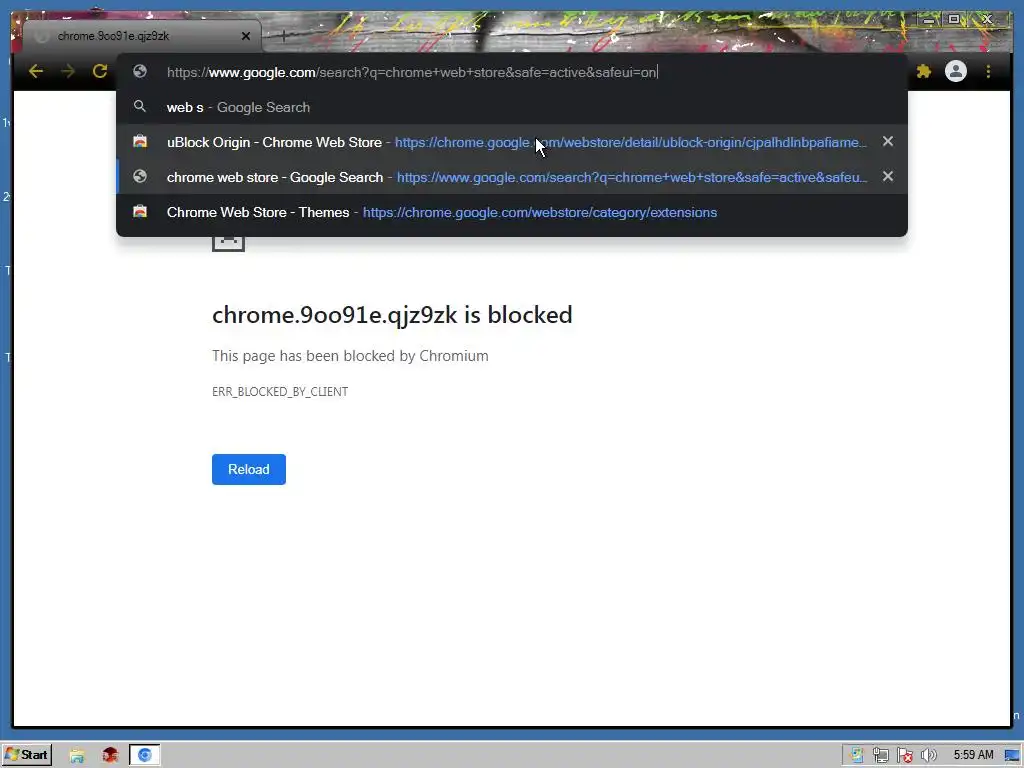Click 'This page has been blocked by Chromium'
Screen dimensions: 1024x768
[350, 356]
